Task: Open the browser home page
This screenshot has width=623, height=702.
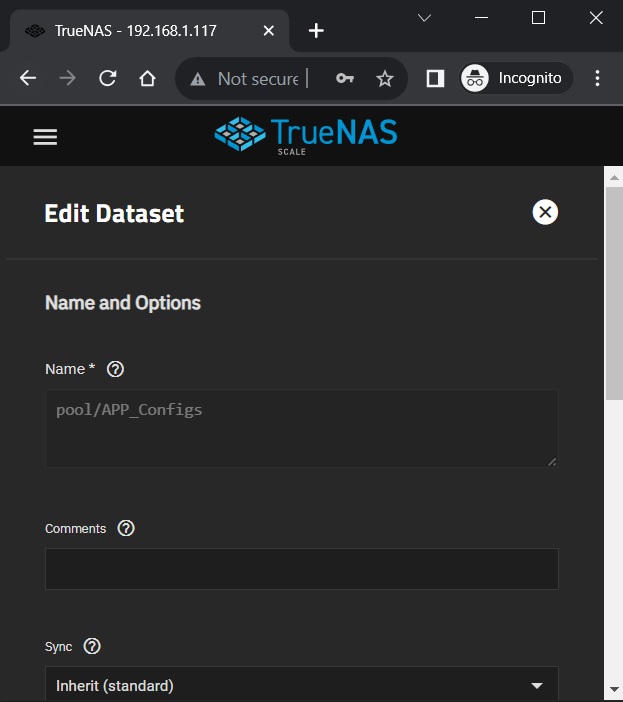Action: coord(147,78)
